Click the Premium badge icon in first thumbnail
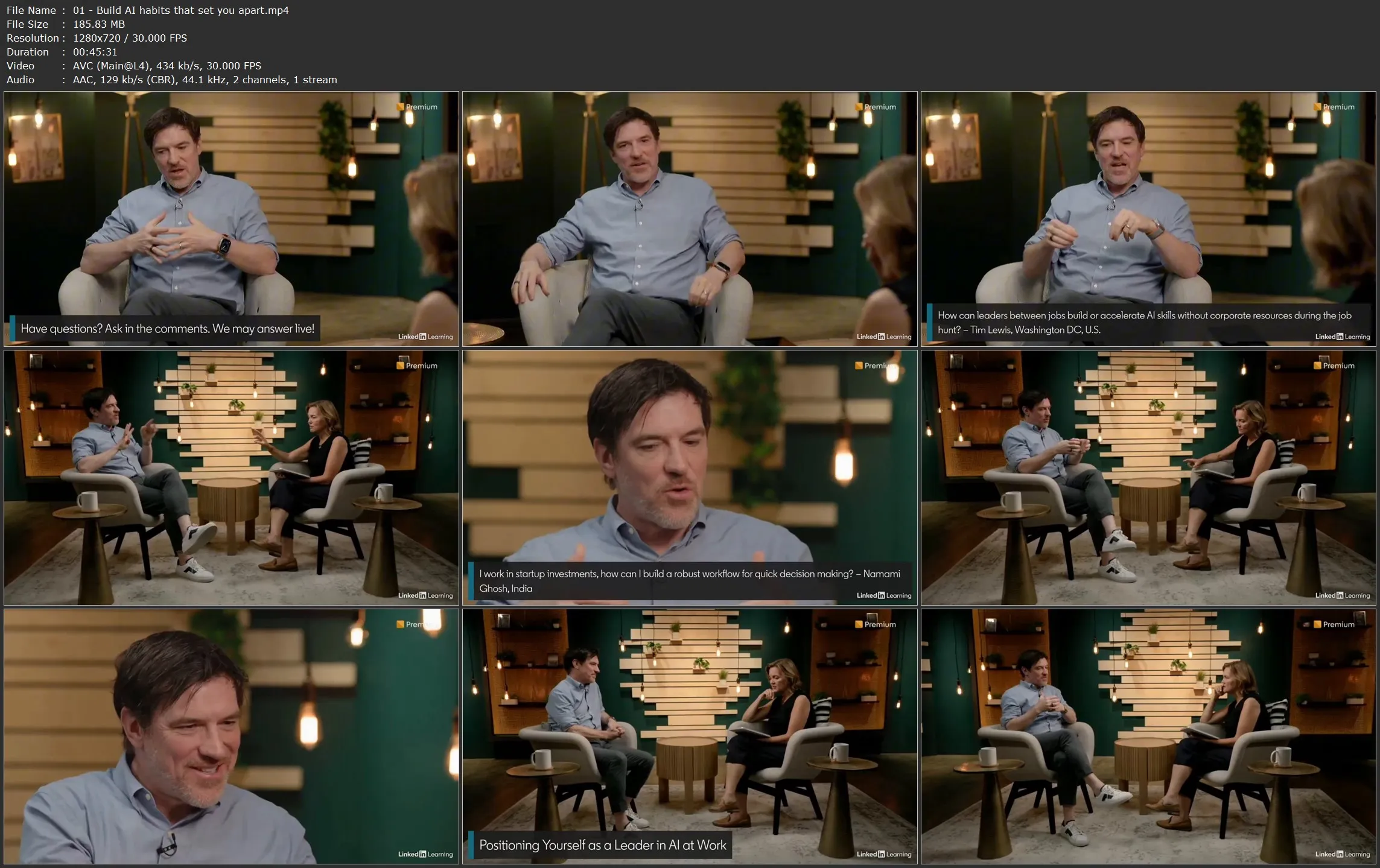1380x868 pixels. pos(417,107)
